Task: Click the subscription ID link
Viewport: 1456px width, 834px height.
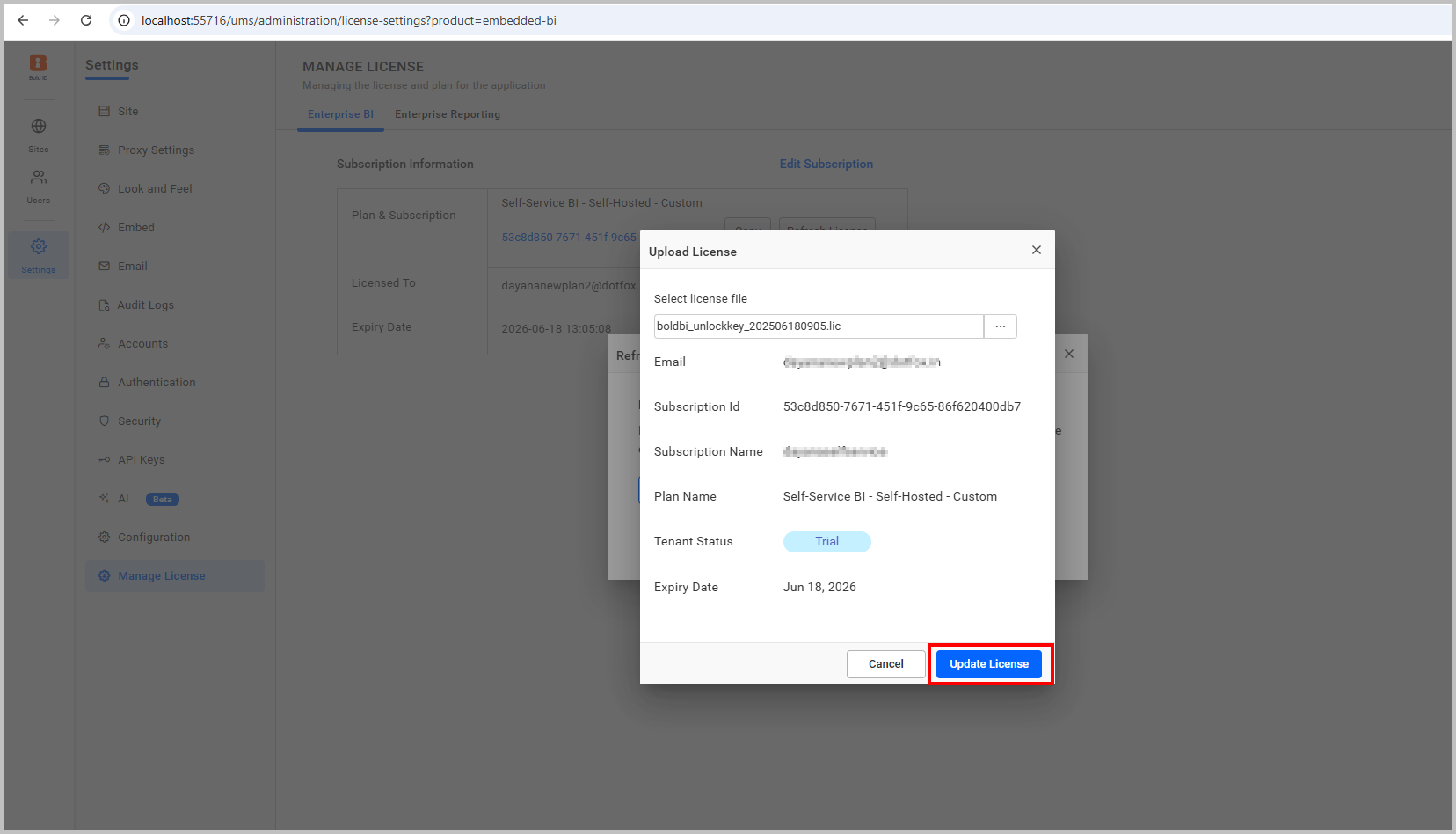Action: coord(569,237)
